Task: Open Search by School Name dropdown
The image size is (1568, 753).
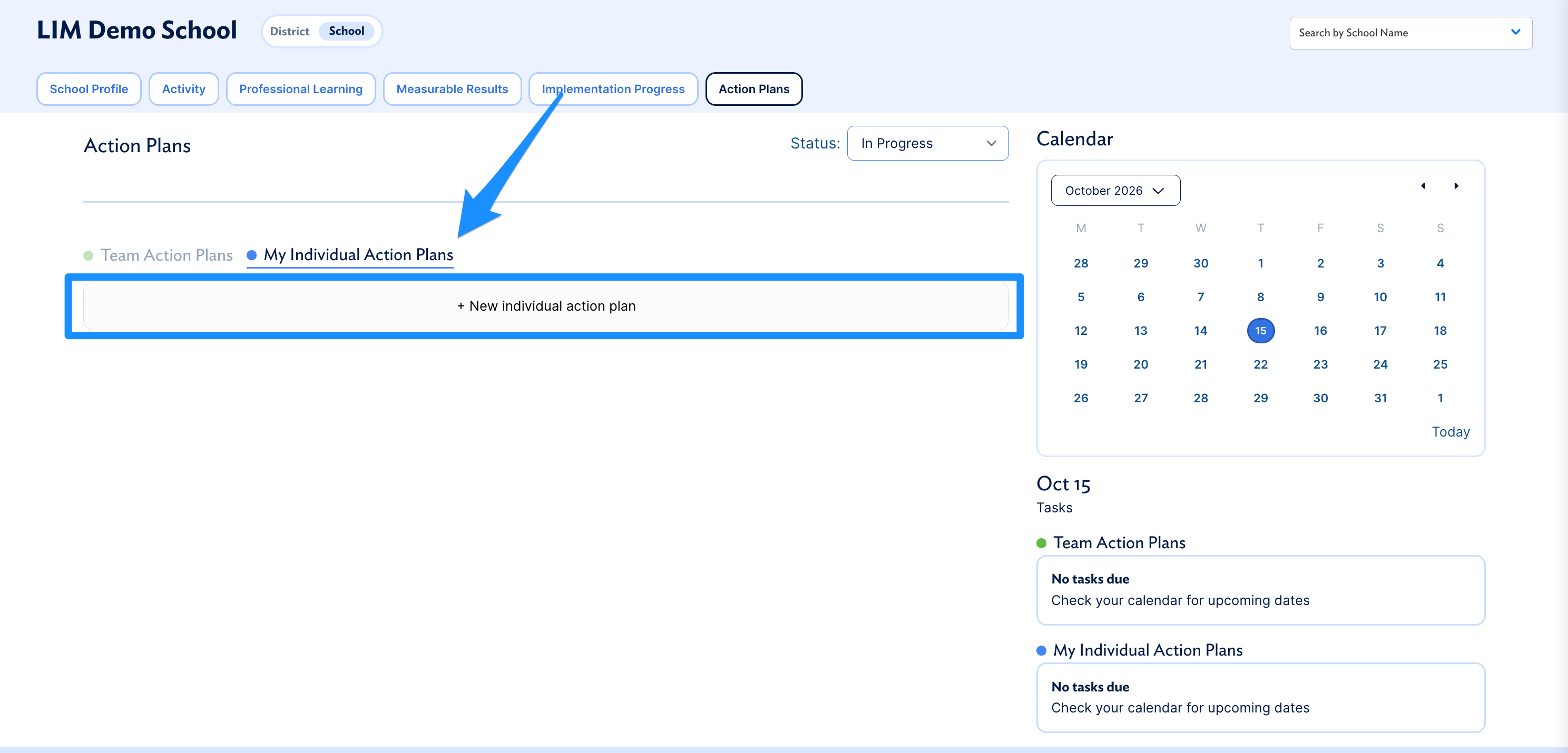Action: (1410, 33)
